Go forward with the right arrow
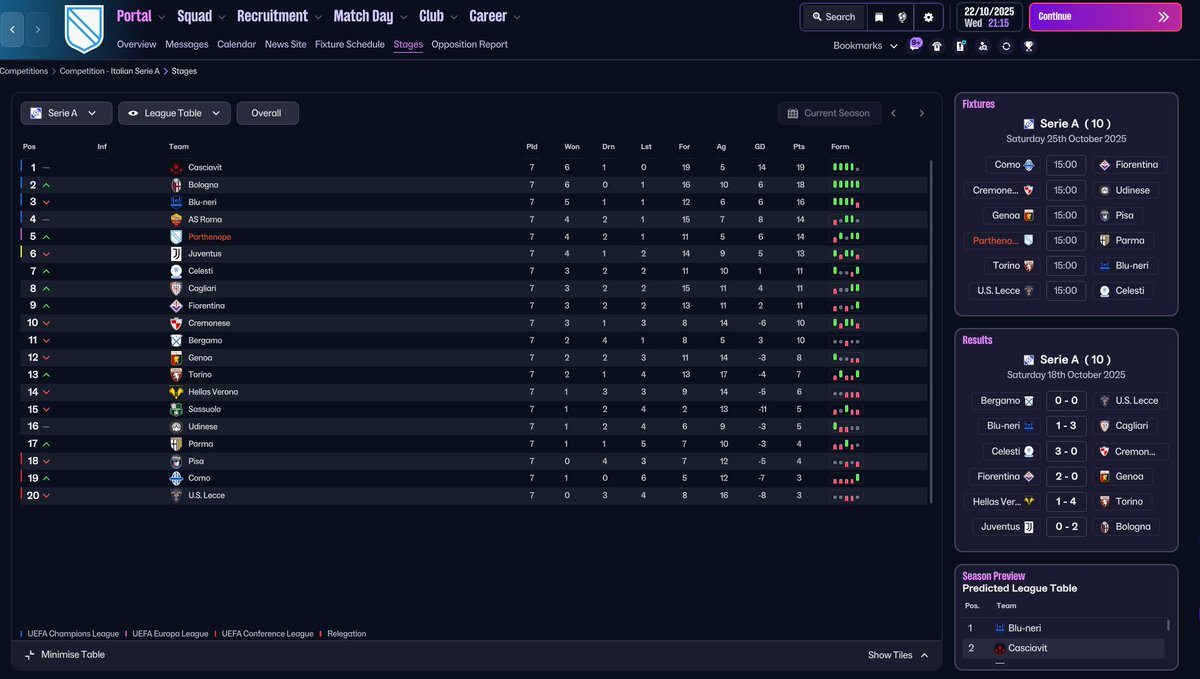Viewport: 1200px width, 679px height. tap(37, 30)
